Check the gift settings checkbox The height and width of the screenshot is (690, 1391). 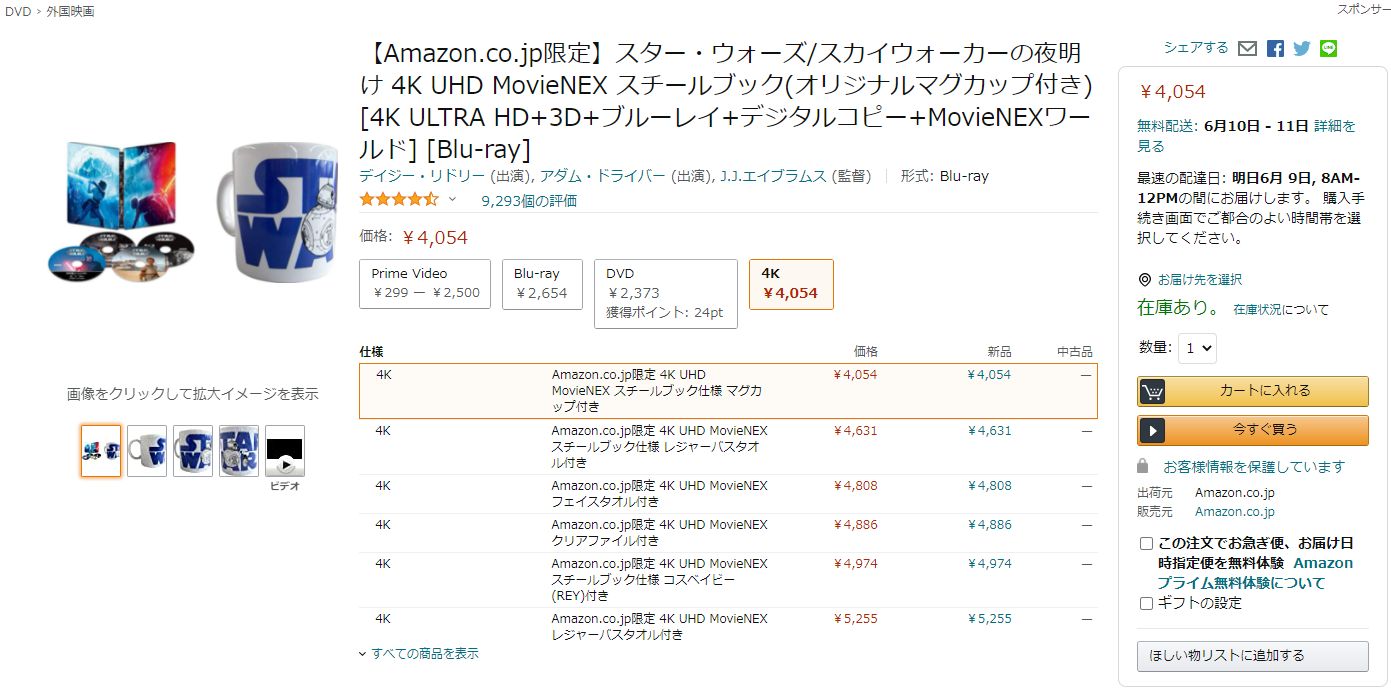[x=1146, y=603]
